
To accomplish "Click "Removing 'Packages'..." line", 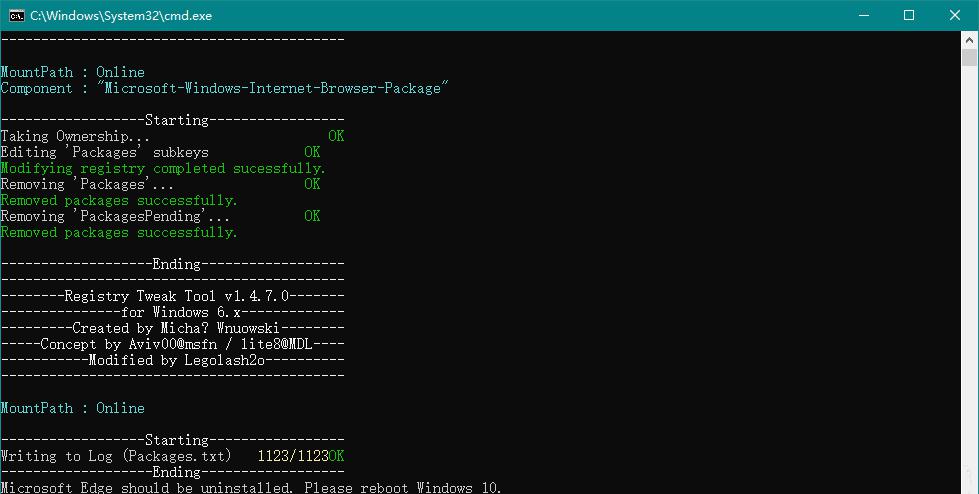I will coord(87,184).
